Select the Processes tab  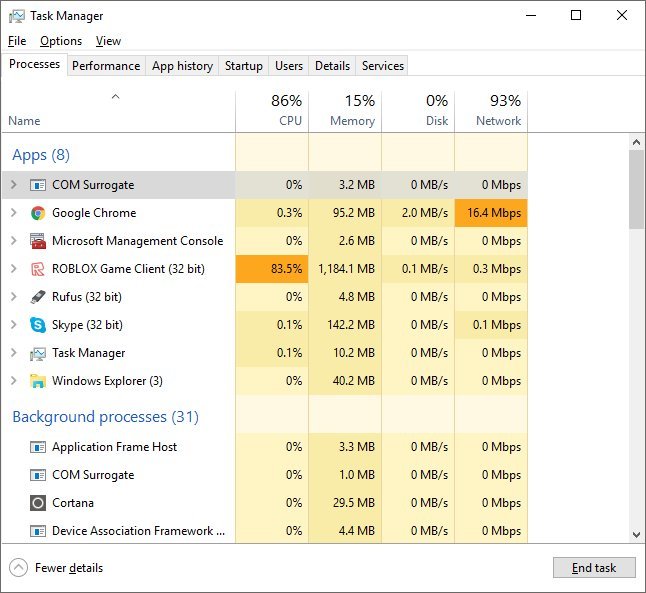pyautogui.click(x=34, y=64)
